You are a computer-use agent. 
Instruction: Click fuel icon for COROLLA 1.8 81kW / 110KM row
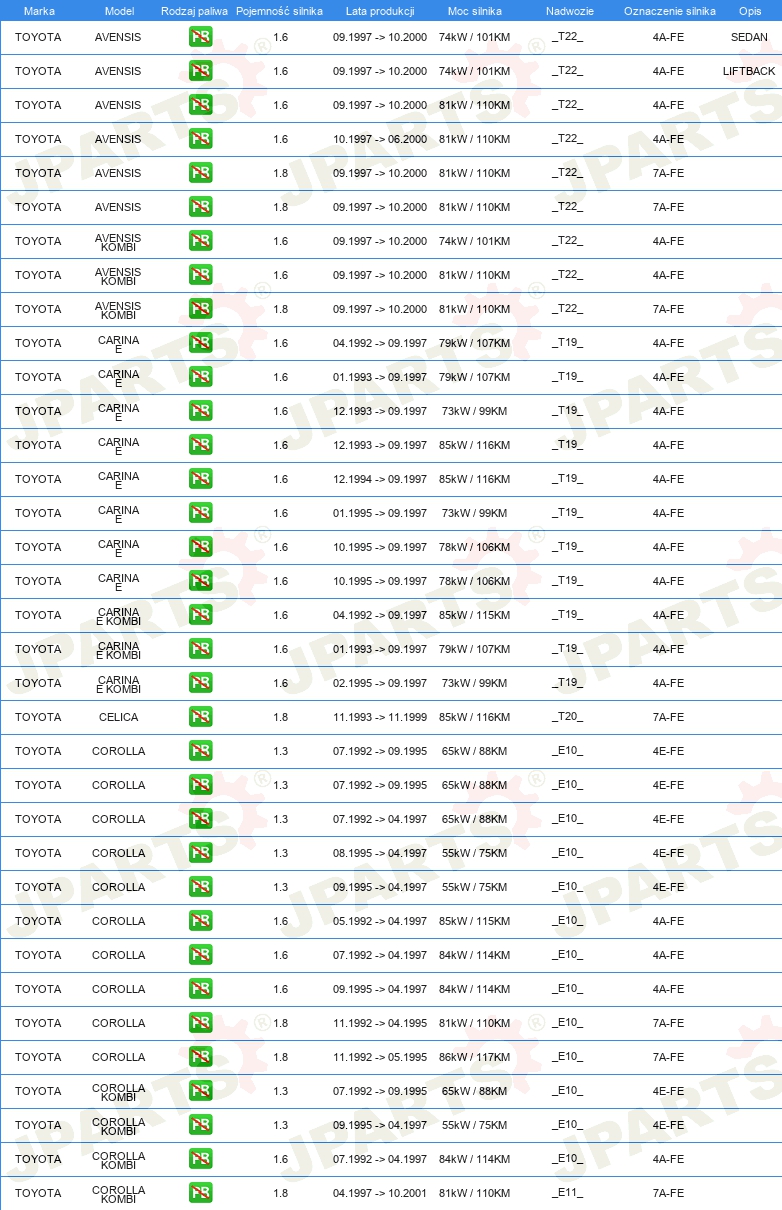[200, 1023]
